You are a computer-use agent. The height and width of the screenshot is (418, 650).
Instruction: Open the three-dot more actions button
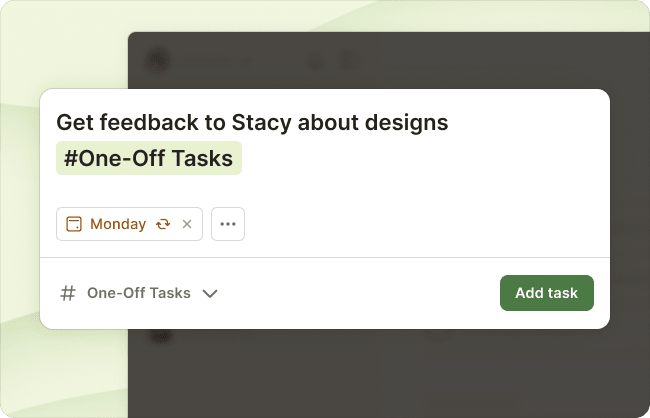click(x=228, y=224)
